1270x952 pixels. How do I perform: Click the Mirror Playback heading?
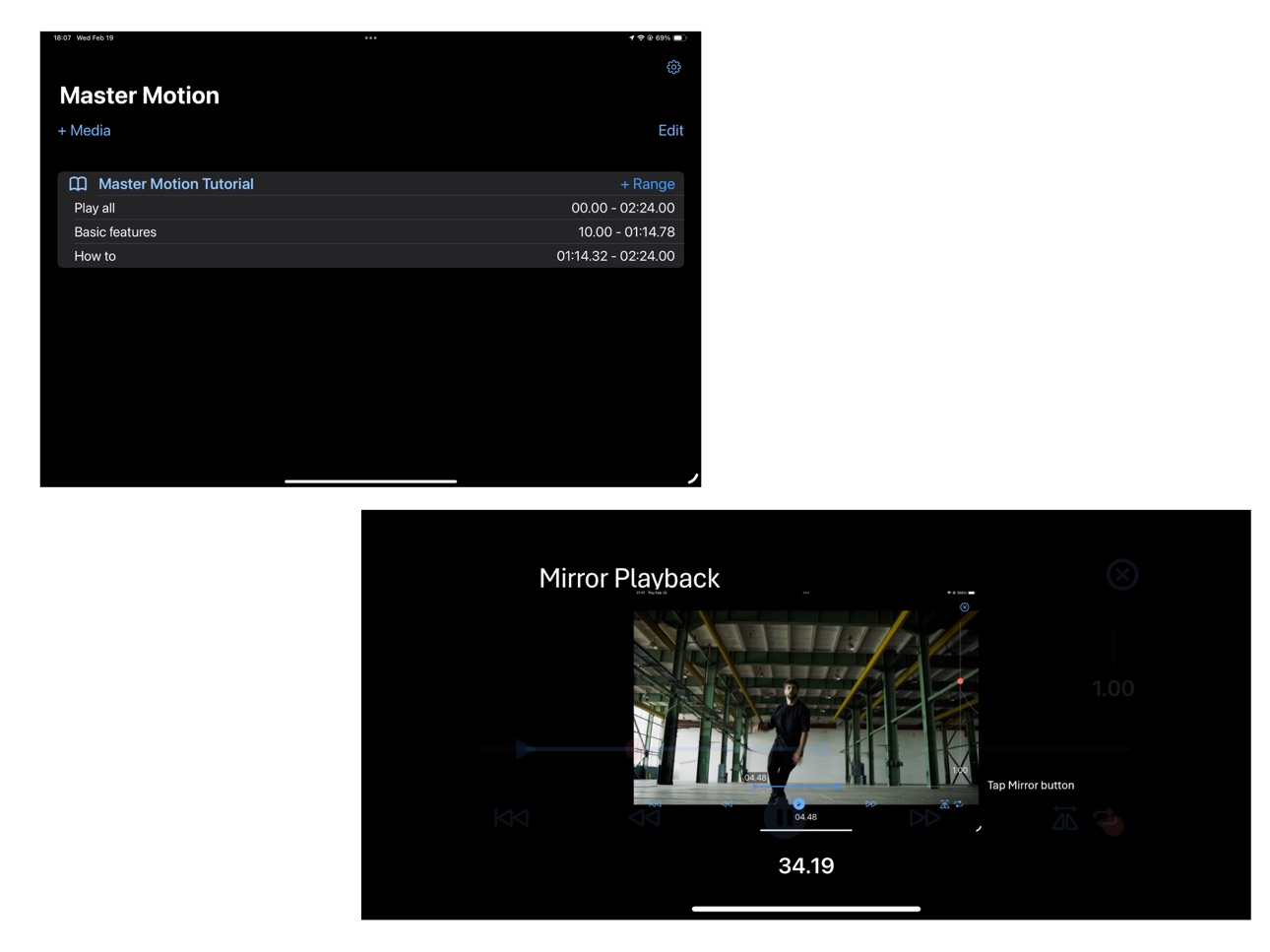coord(629,578)
